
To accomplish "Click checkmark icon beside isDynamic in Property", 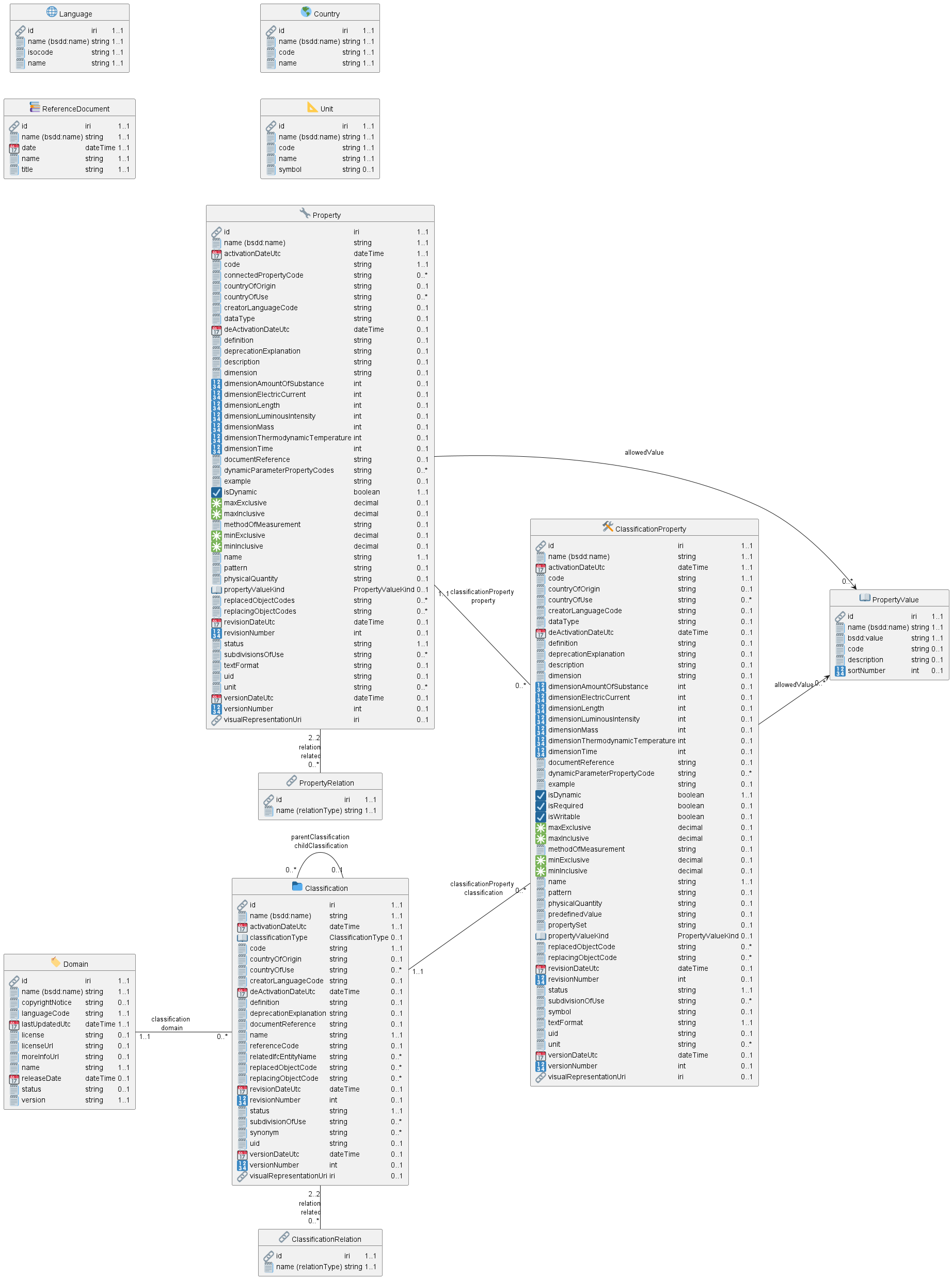I will pos(216,492).
